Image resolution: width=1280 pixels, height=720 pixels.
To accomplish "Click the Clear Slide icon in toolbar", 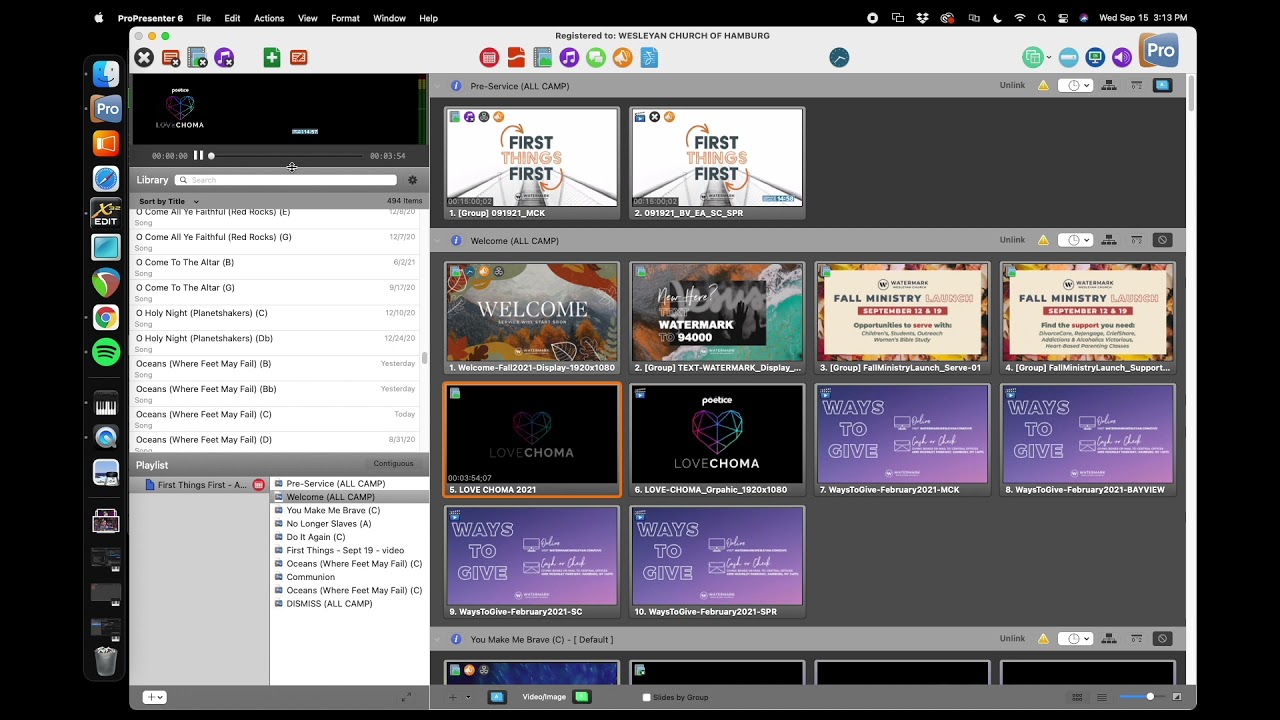I will point(171,58).
